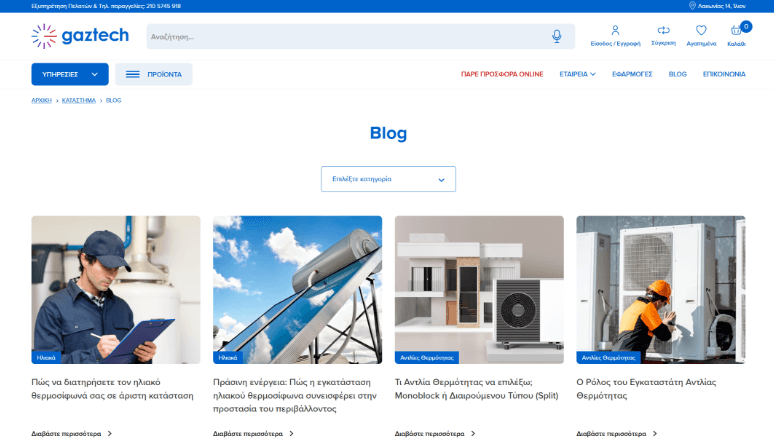Click the compare products icon
Viewport: 774px width, 446px height.
pos(663,31)
